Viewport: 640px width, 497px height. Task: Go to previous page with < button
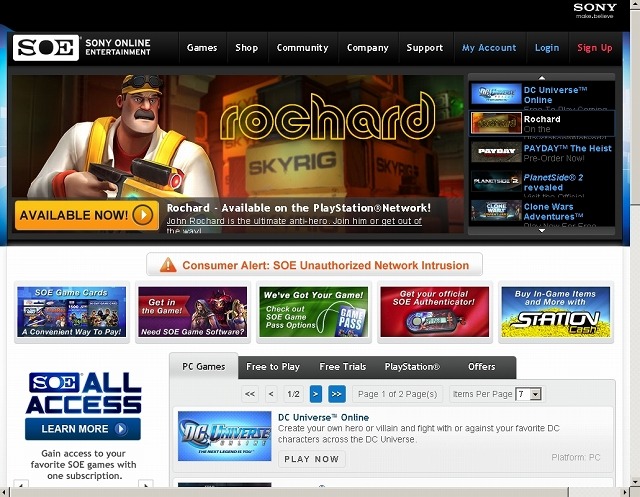tap(271, 394)
